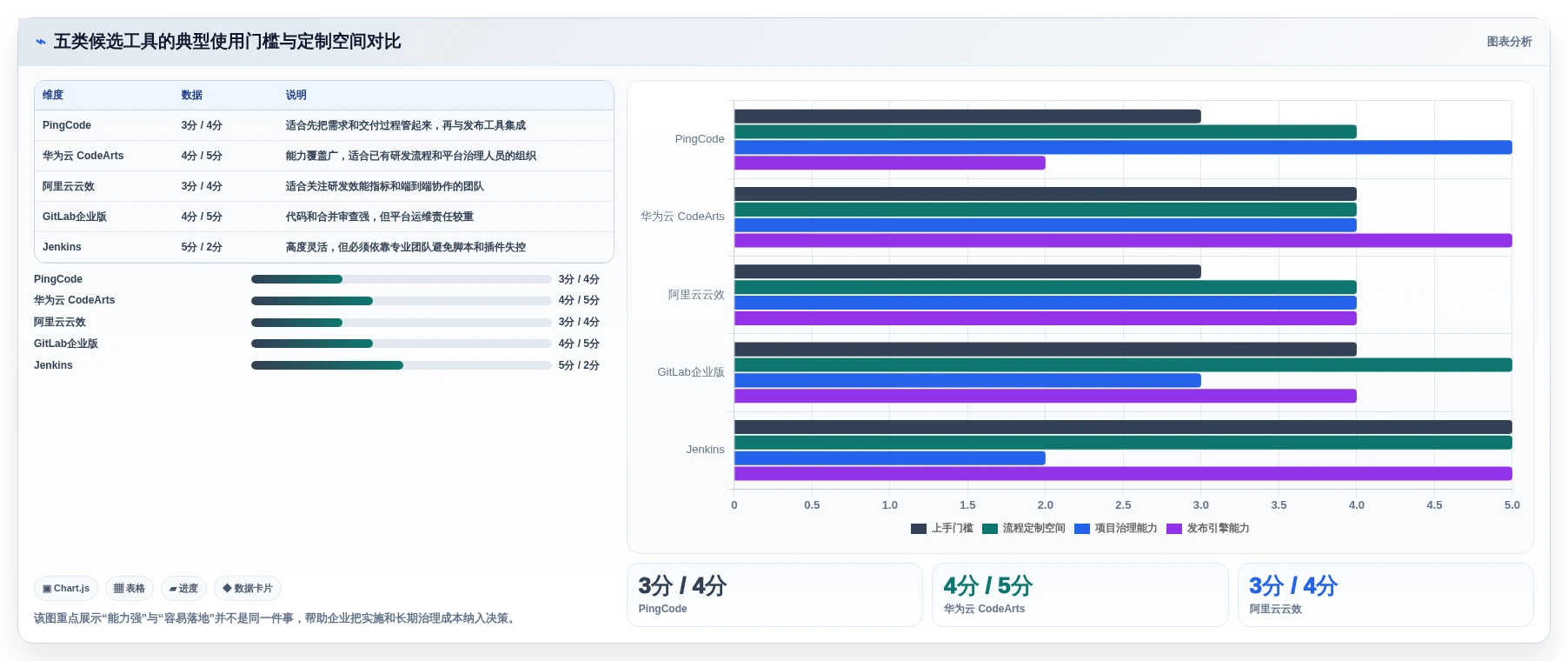
Task: Click the 阿里云云效 progress bar
Action: coord(402,323)
